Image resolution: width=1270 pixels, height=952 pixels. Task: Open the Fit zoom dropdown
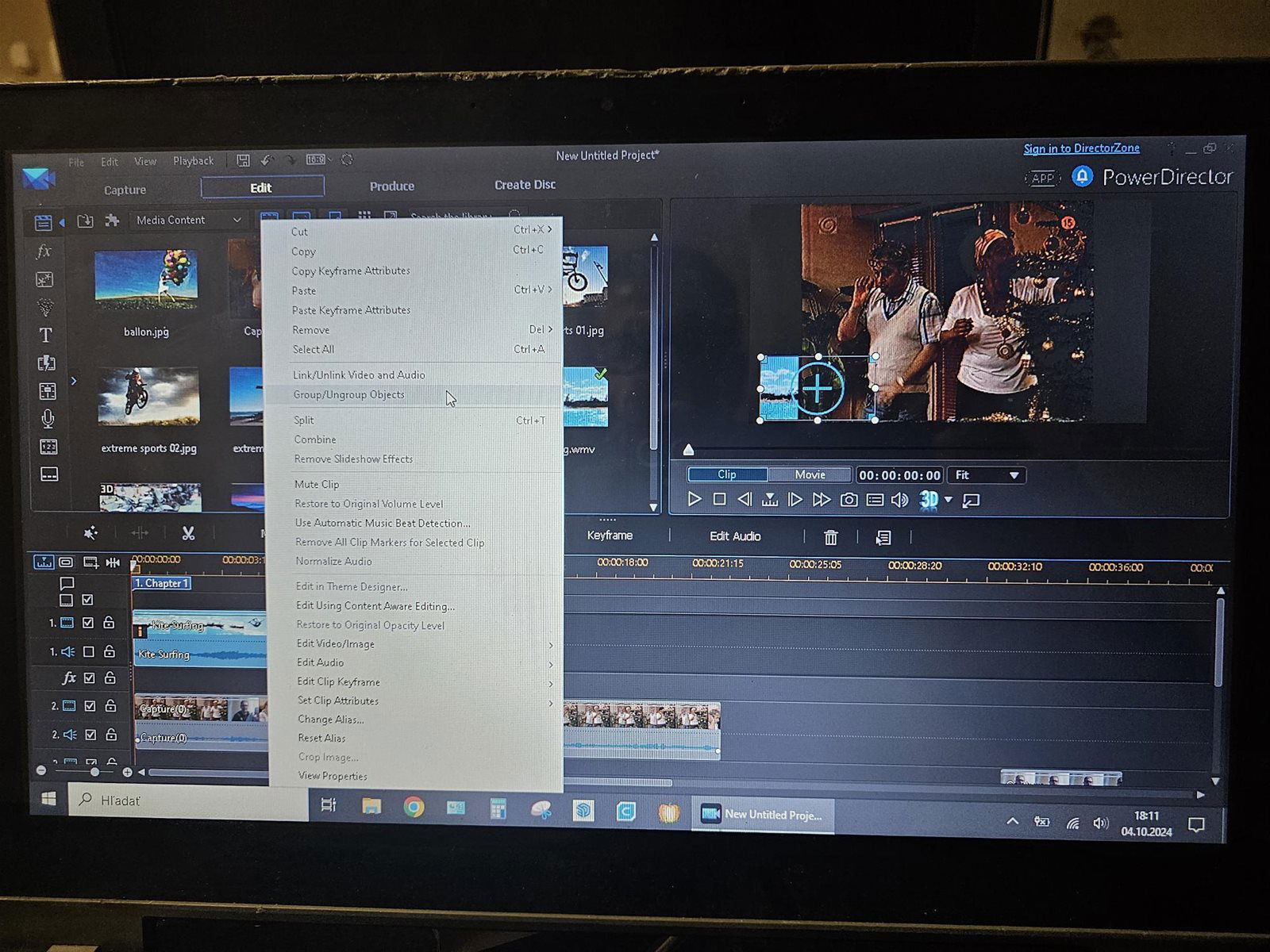click(987, 475)
